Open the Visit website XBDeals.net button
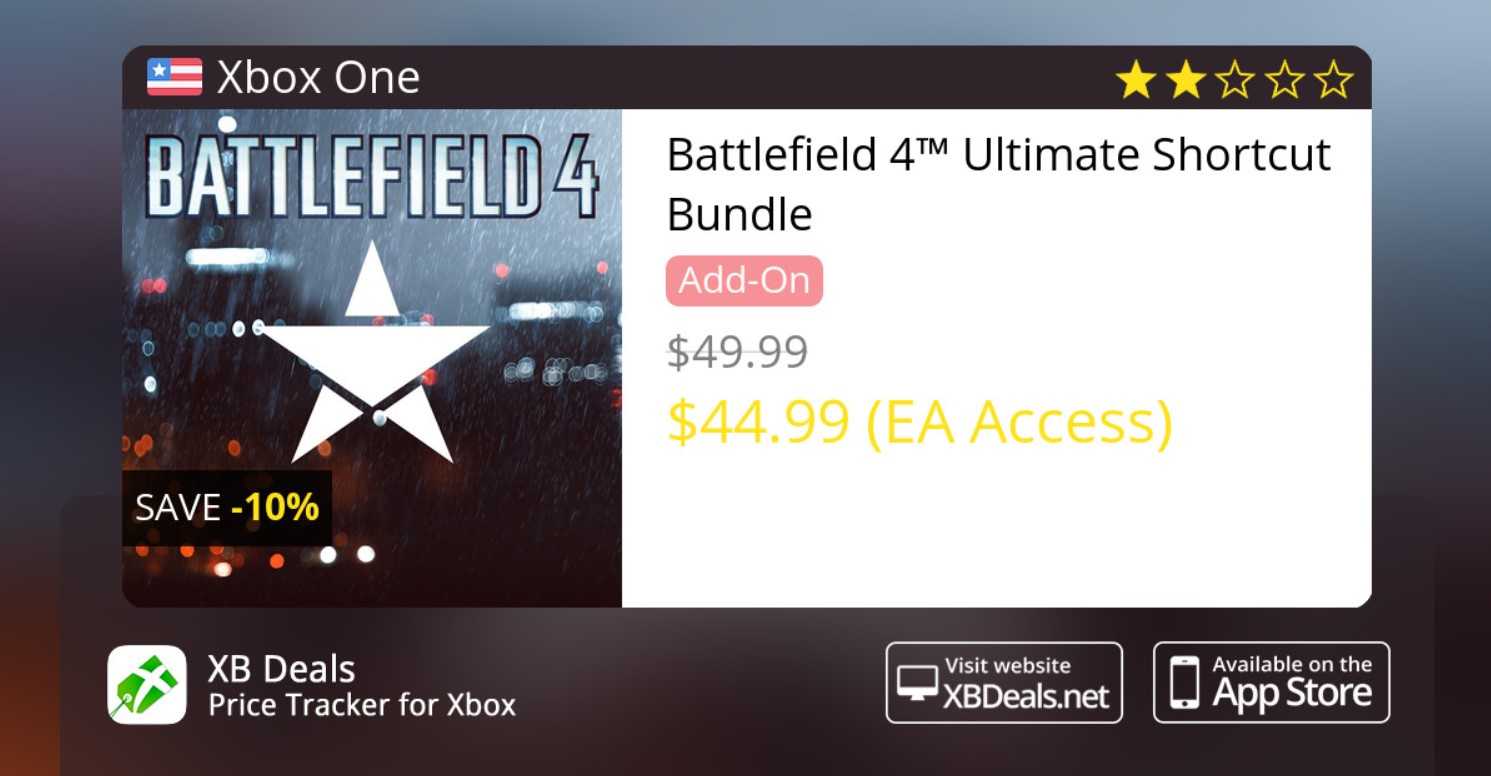This screenshot has width=1491, height=776. [1004, 682]
